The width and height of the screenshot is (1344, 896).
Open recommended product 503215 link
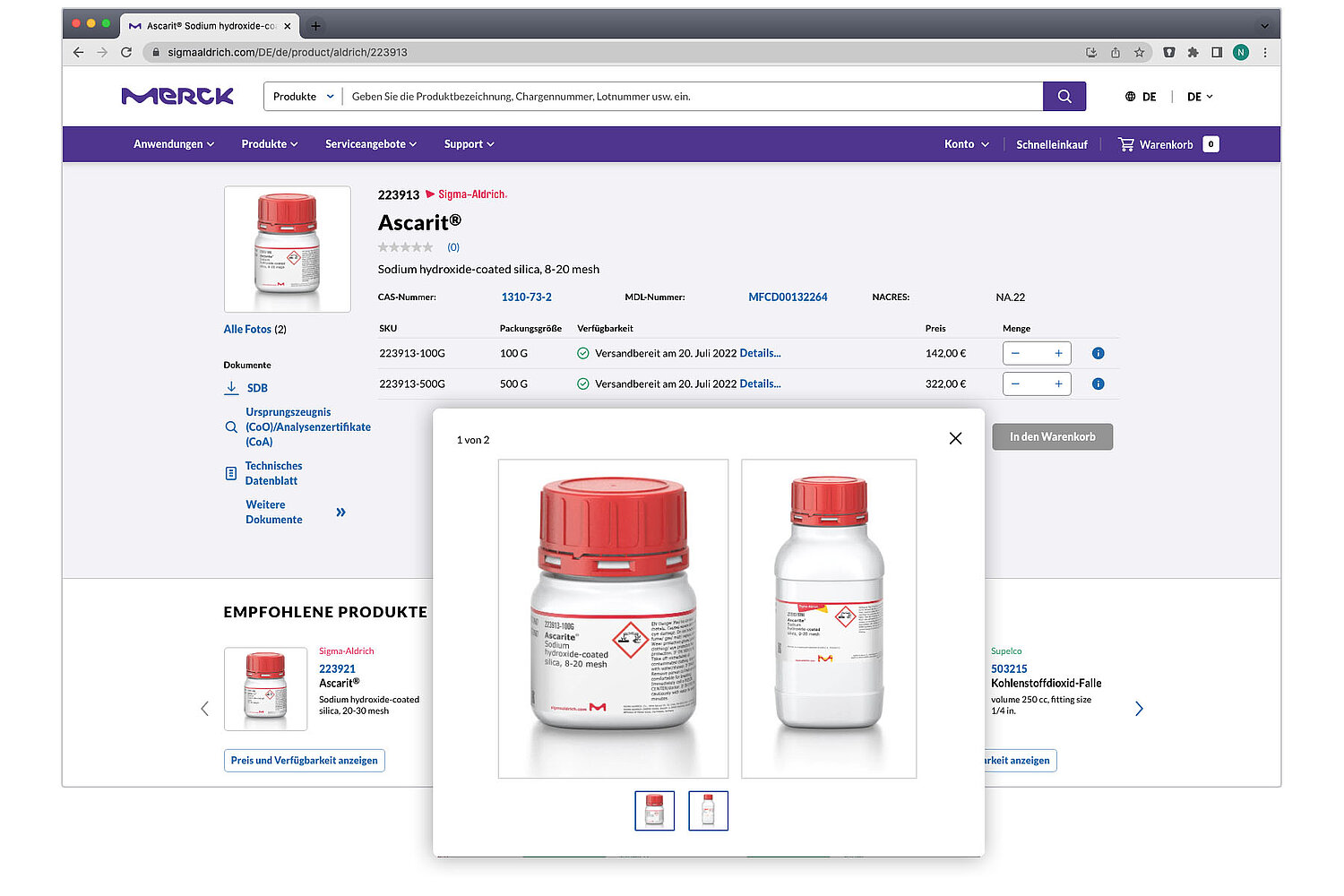click(1009, 668)
